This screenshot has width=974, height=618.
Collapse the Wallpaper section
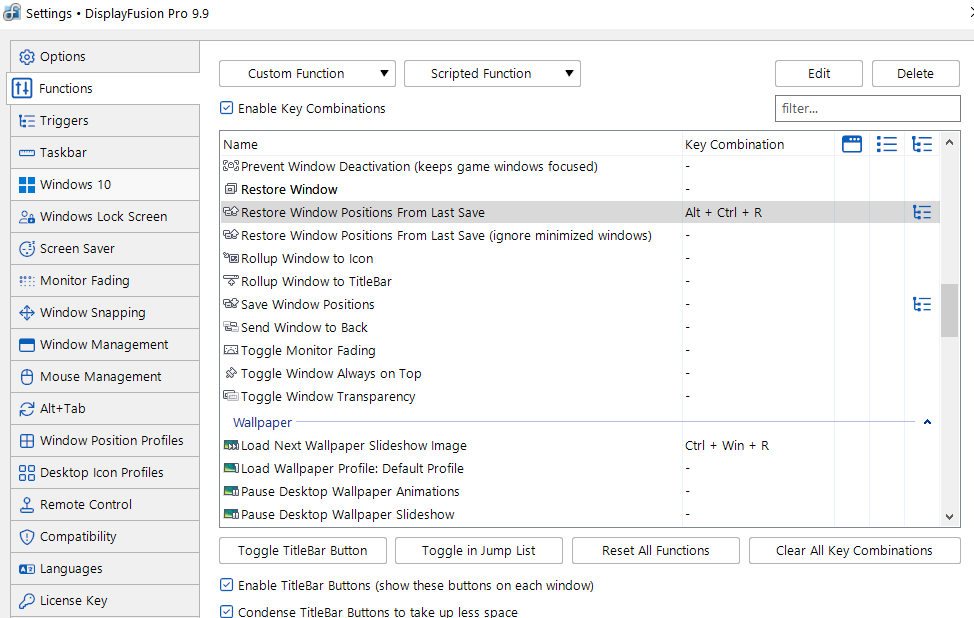click(x=927, y=423)
